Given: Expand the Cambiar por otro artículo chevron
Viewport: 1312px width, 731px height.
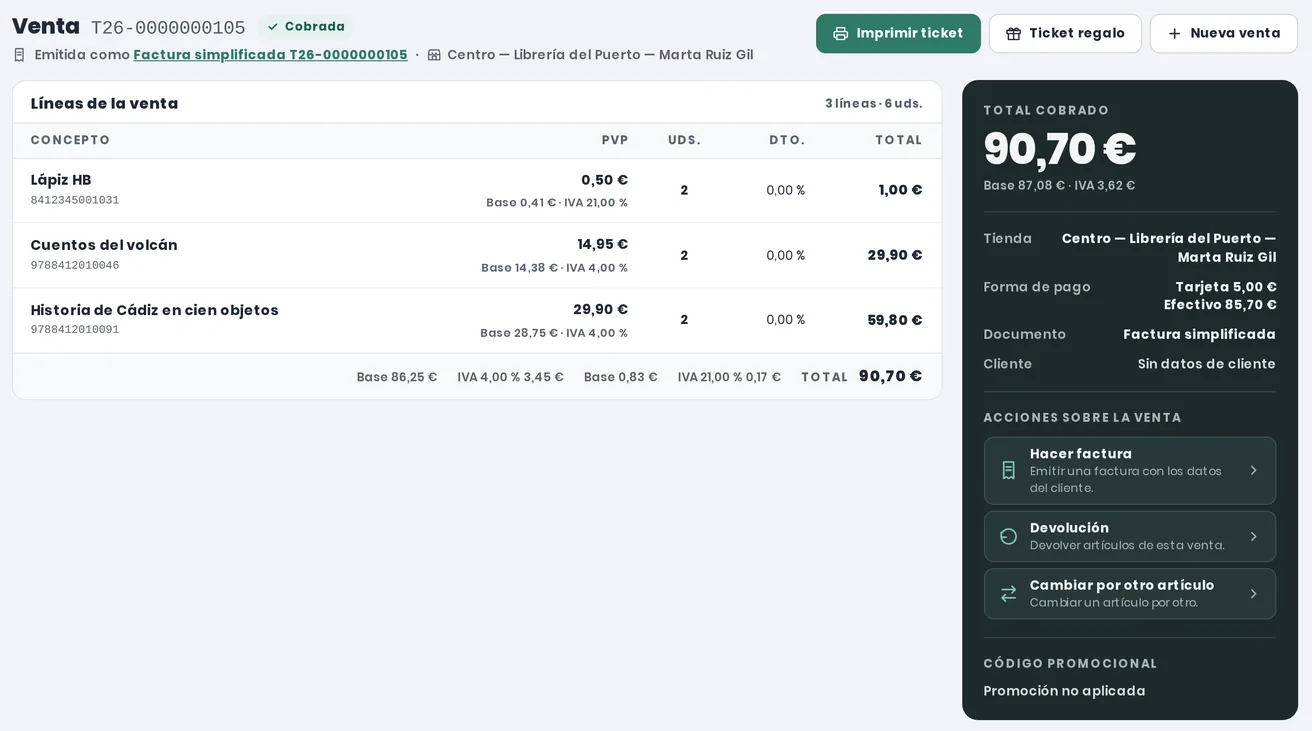Looking at the screenshot, I should tap(1253, 594).
